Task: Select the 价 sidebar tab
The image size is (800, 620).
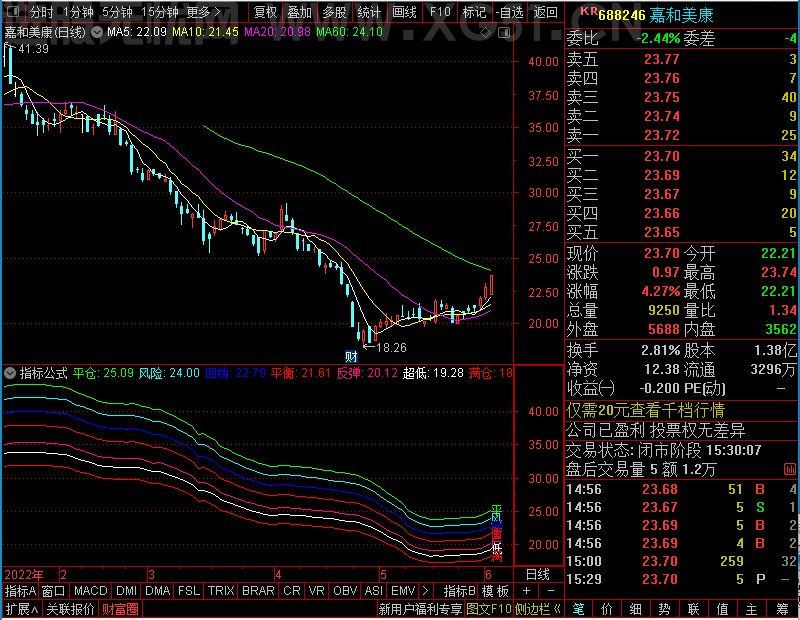Action: click(x=607, y=609)
